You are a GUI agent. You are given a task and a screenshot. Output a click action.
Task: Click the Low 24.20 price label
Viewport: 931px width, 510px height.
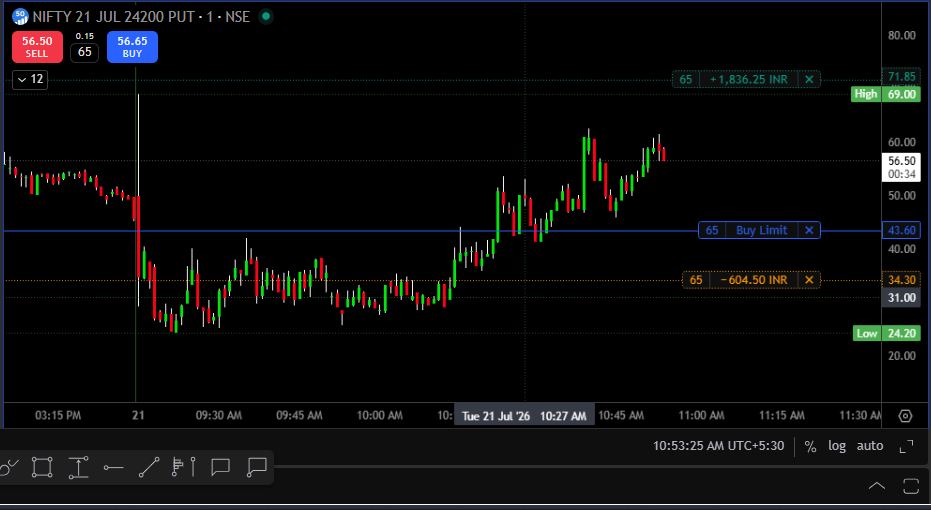click(887, 333)
